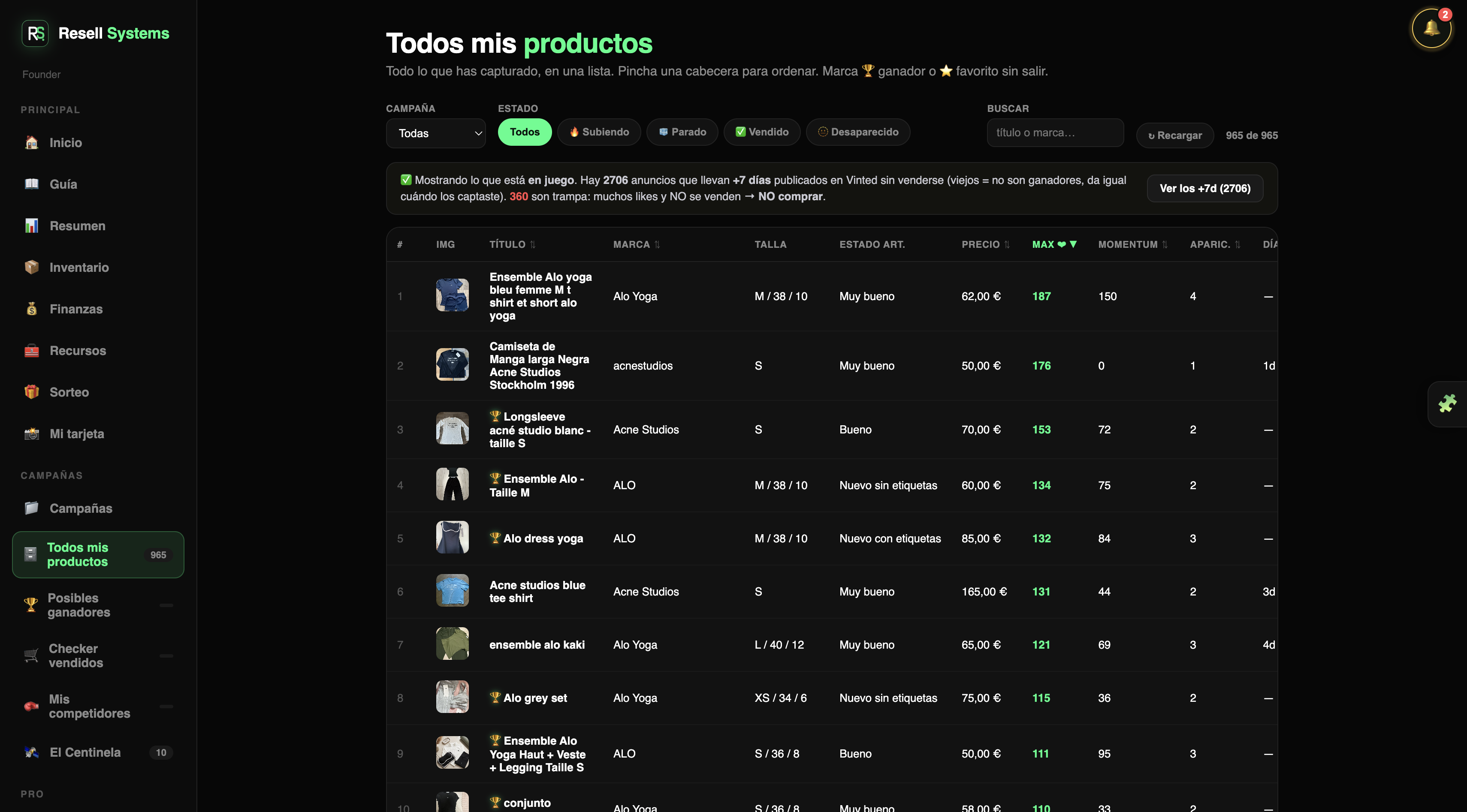
Task: Click the 165,00 € price cell
Action: [984, 591]
